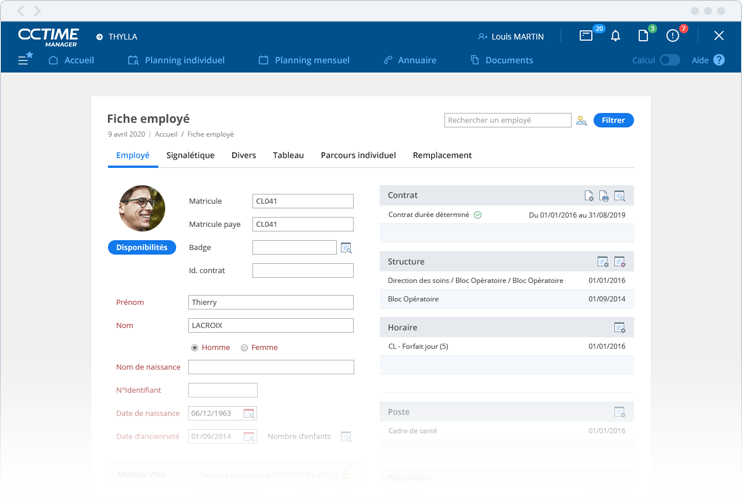742x502 pixels.
Task: Open Nombre d'enfants lookup icon
Action: [x=346, y=437]
